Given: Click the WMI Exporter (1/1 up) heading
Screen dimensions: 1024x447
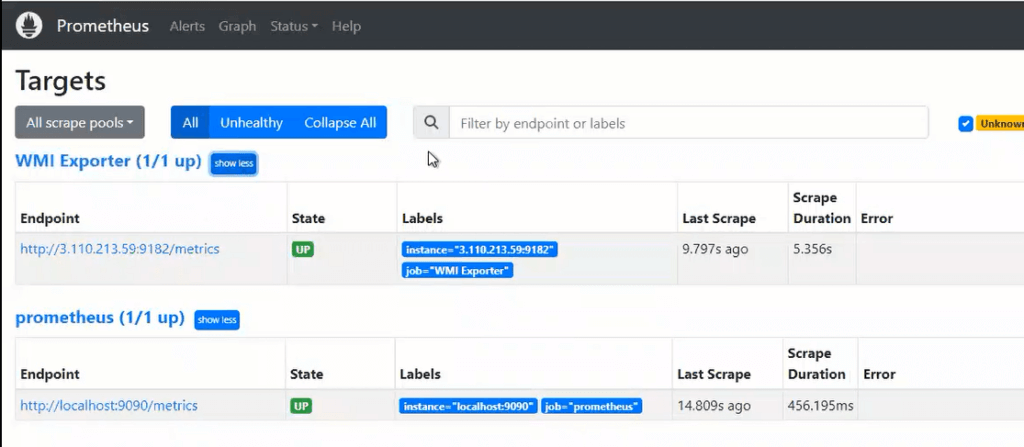Looking at the screenshot, I should 108,161.
